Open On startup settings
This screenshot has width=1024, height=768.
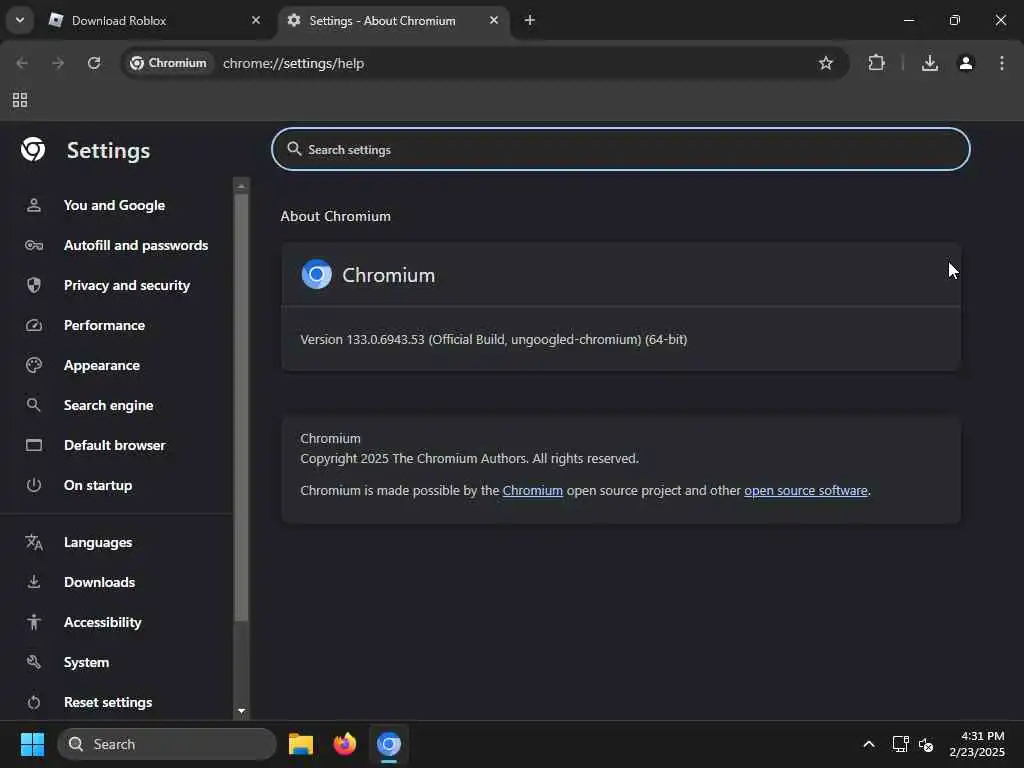tap(98, 485)
